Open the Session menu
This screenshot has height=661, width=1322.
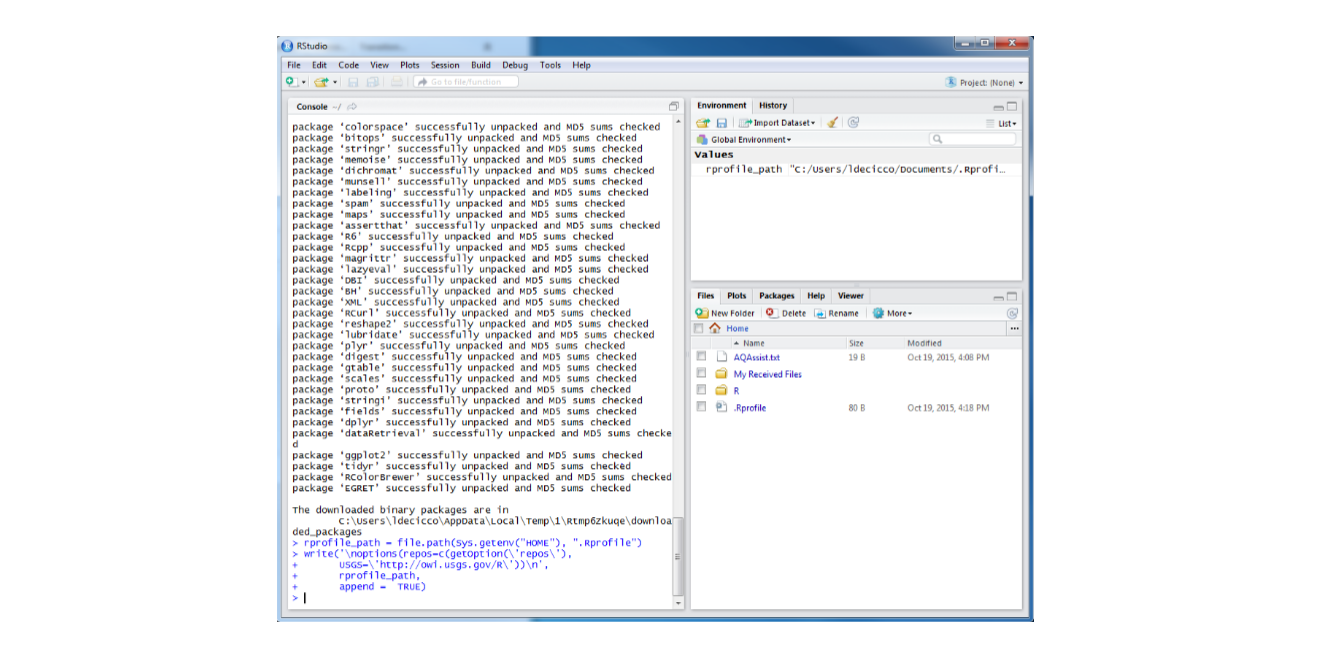[444, 65]
